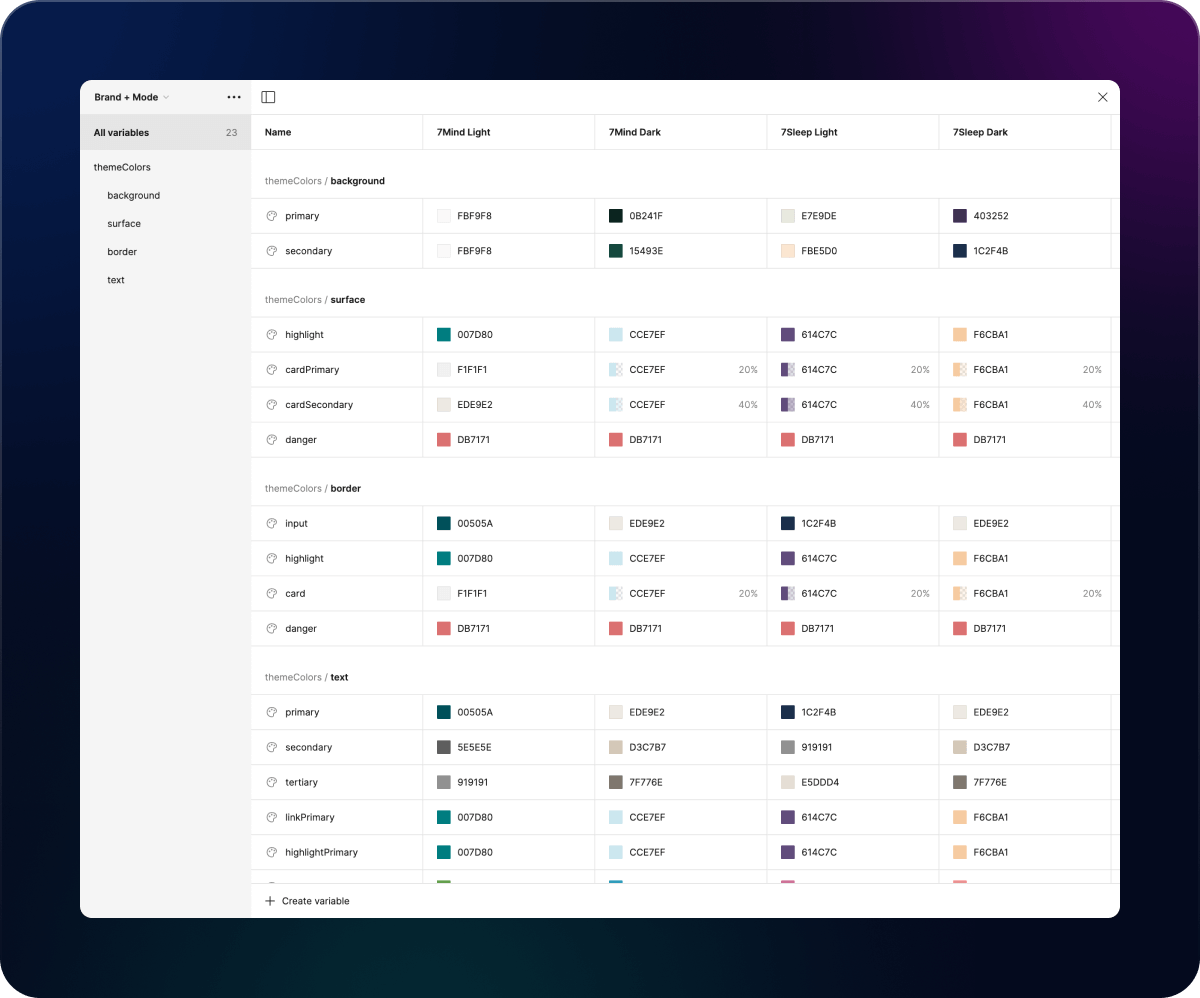Open the Brand + Mode collection dropdown
1200x998 pixels.
point(130,97)
